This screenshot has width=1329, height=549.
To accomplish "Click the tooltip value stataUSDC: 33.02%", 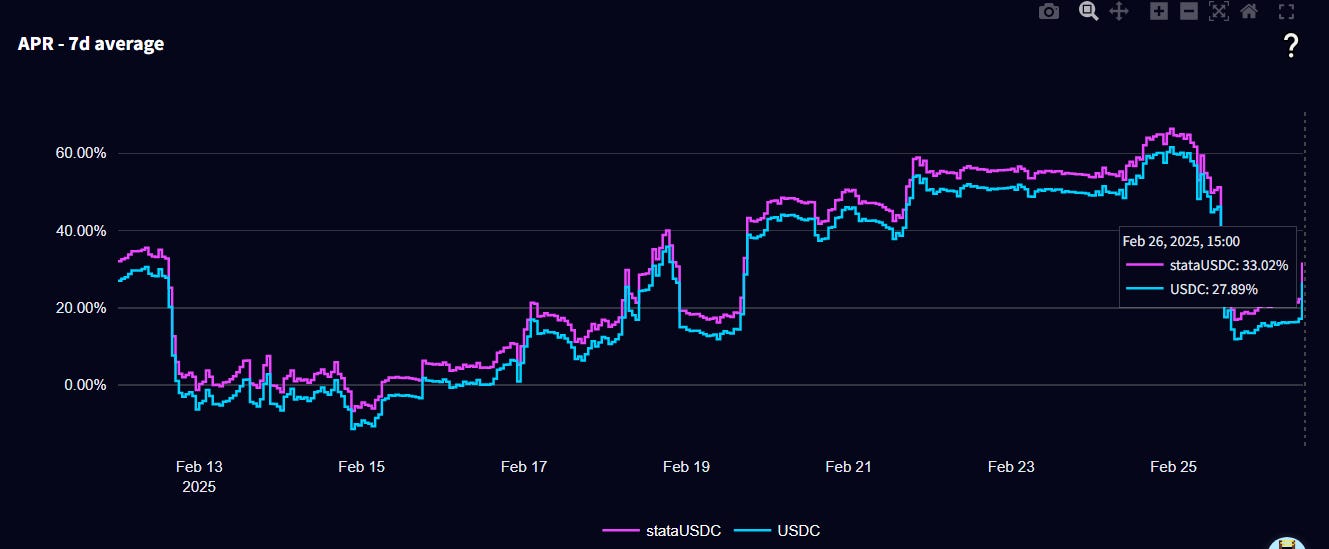I will pos(1229,266).
